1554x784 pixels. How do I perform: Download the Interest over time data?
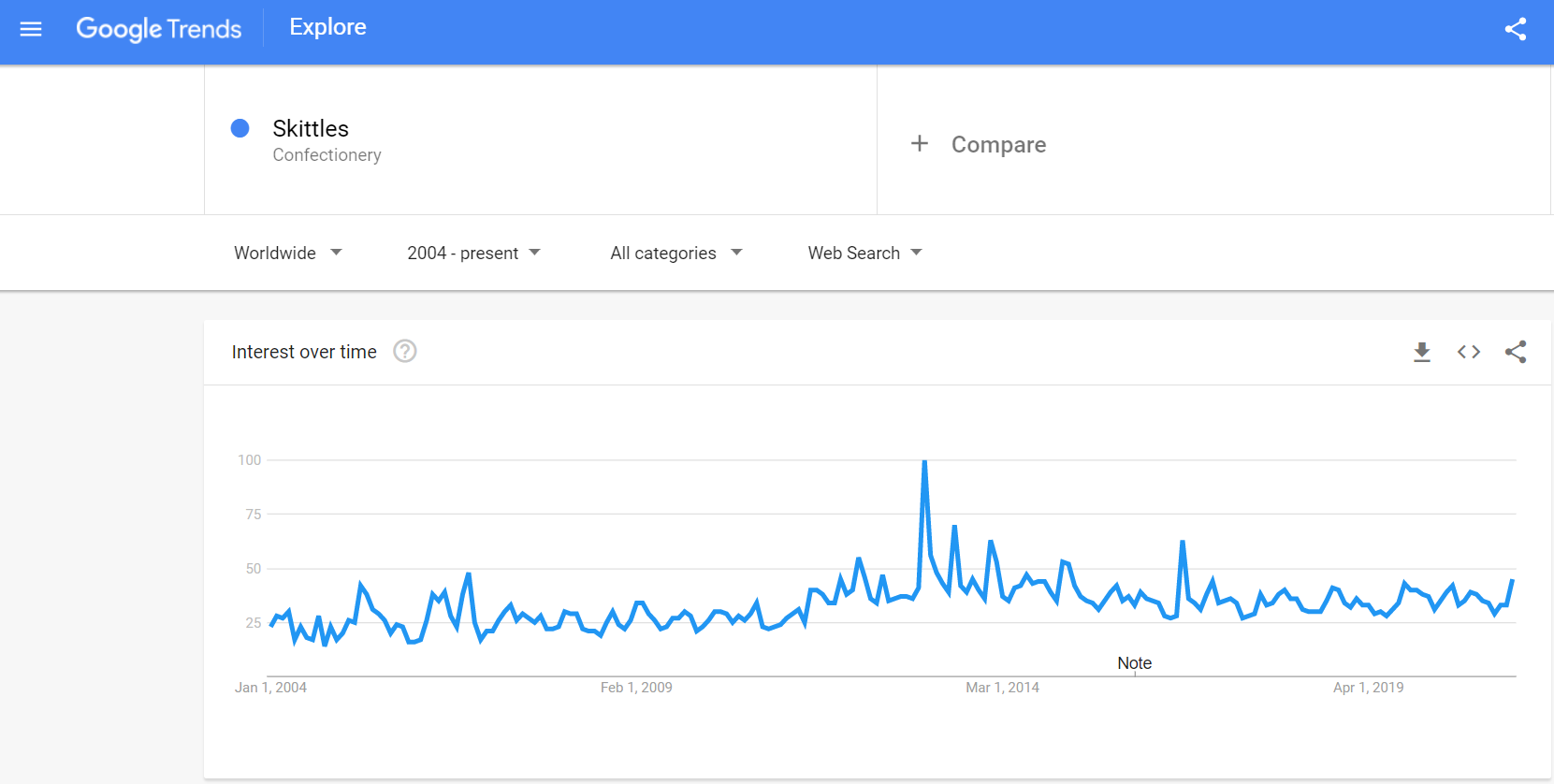pyautogui.click(x=1422, y=352)
